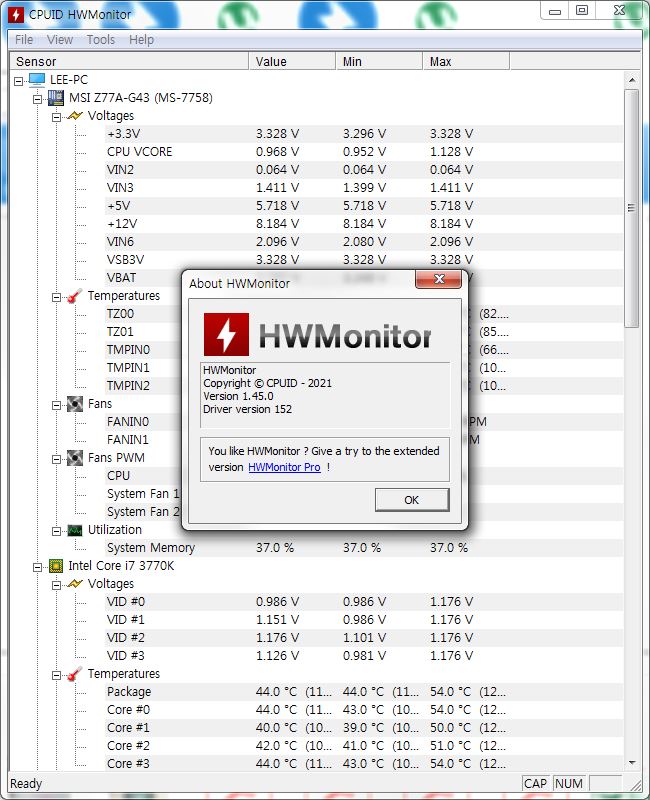Collapse the motherboard Voltages node
Screen dimensions: 650x800
[56, 117]
